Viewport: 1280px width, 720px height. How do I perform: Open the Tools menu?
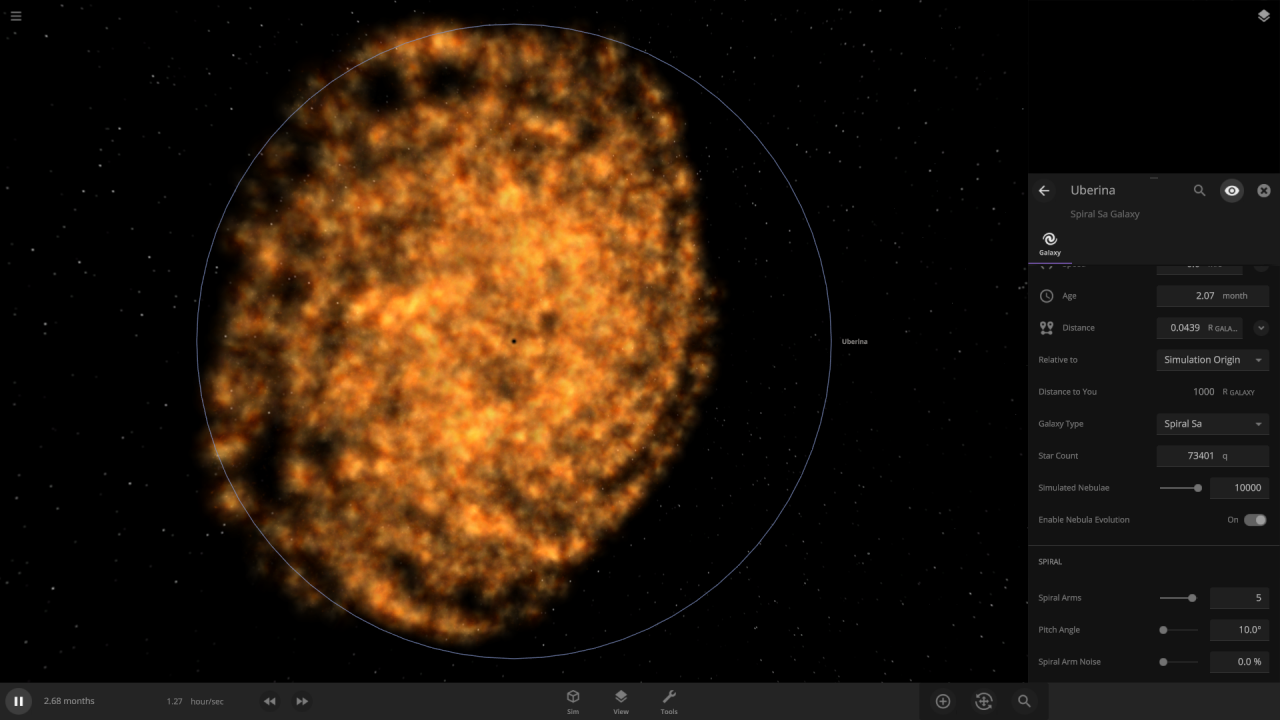(669, 701)
